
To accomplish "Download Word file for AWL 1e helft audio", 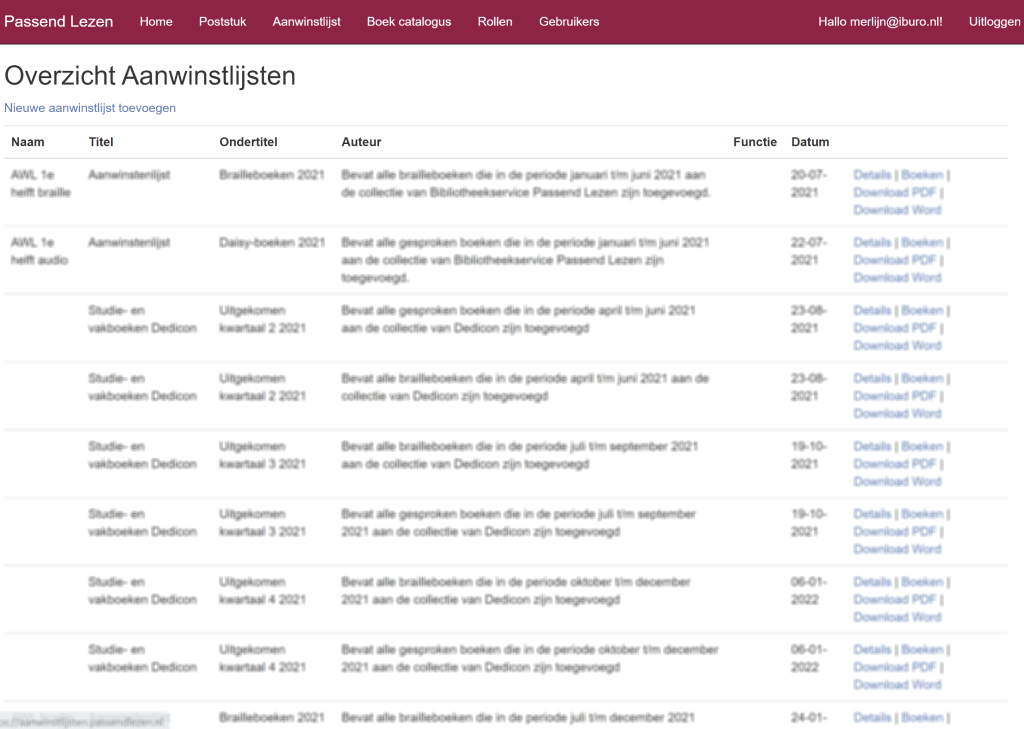I will (x=897, y=278).
